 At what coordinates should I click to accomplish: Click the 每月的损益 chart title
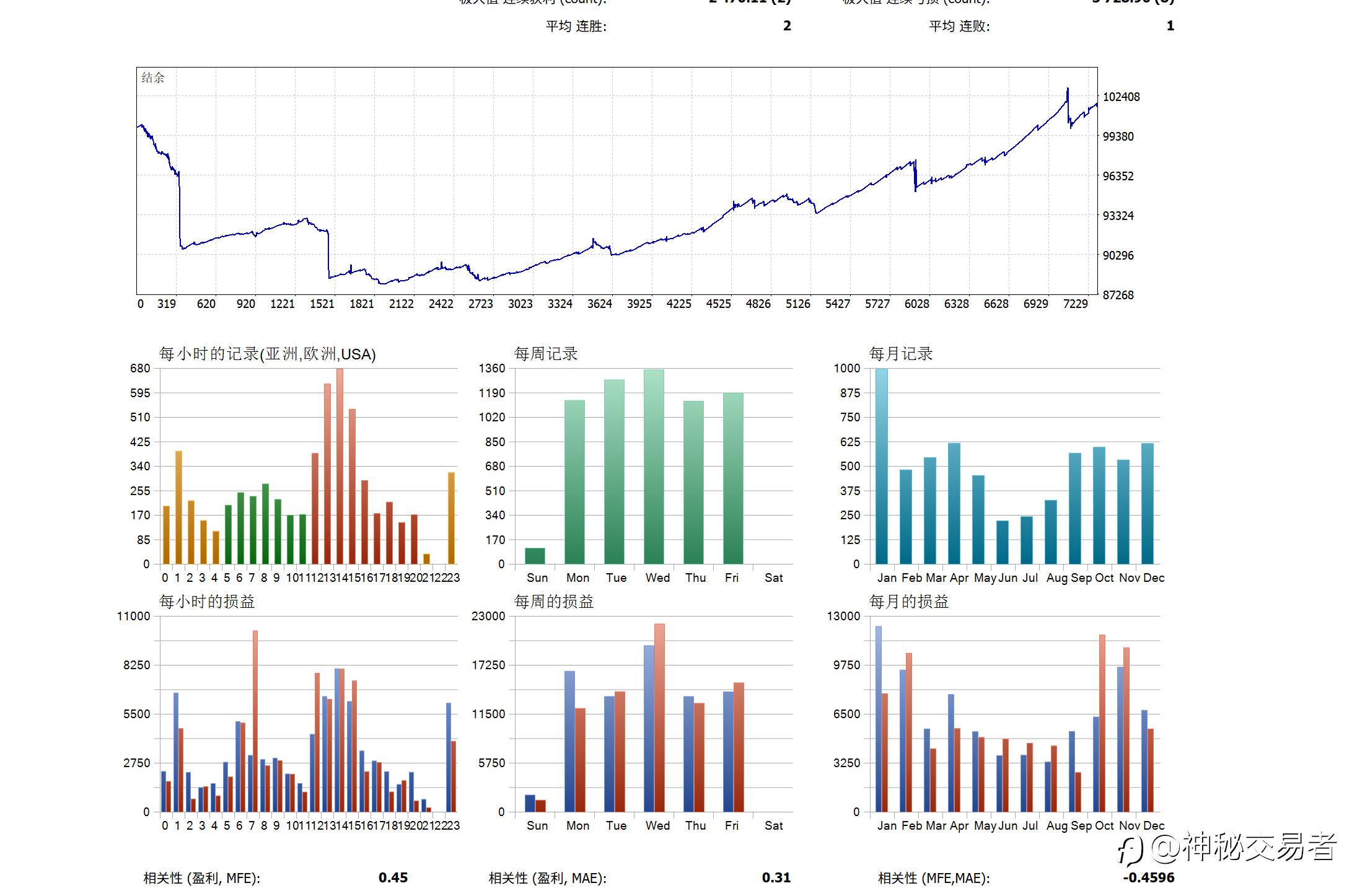(908, 602)
